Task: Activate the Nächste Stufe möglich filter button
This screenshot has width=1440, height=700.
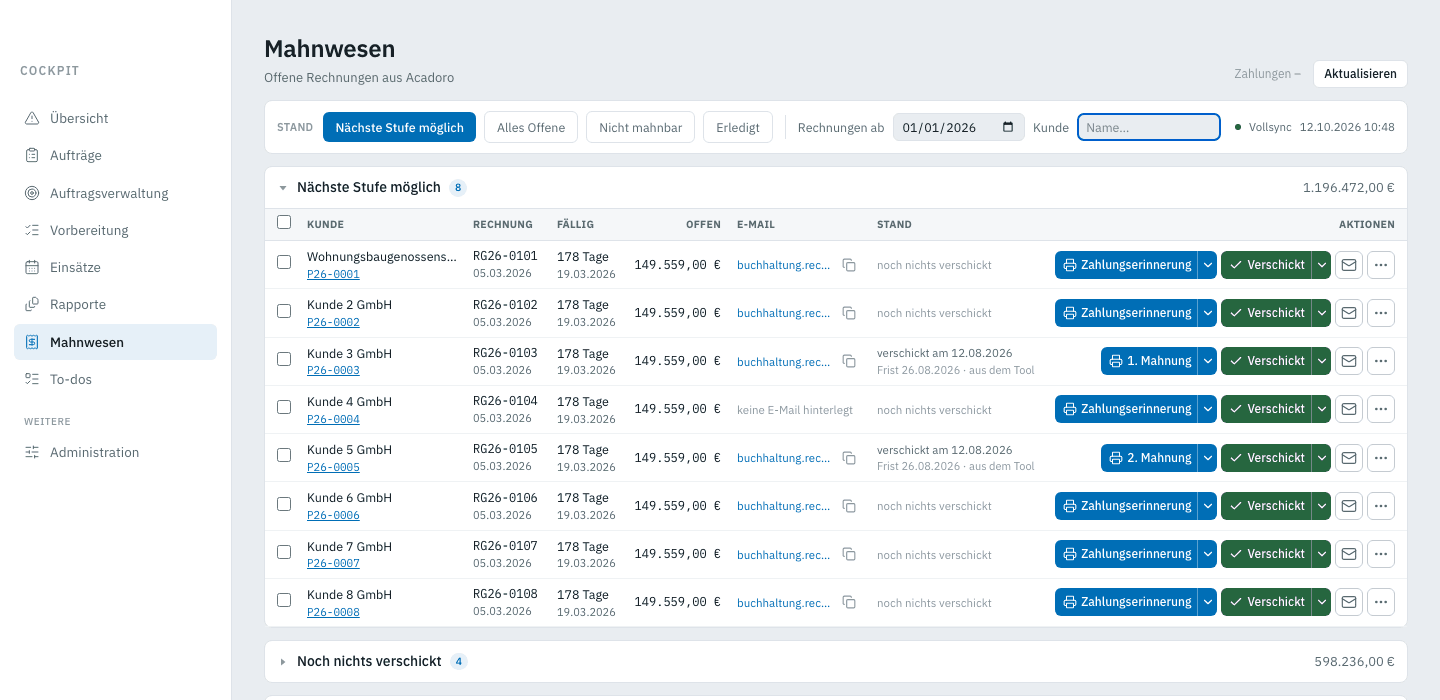Action: point(399,127)
